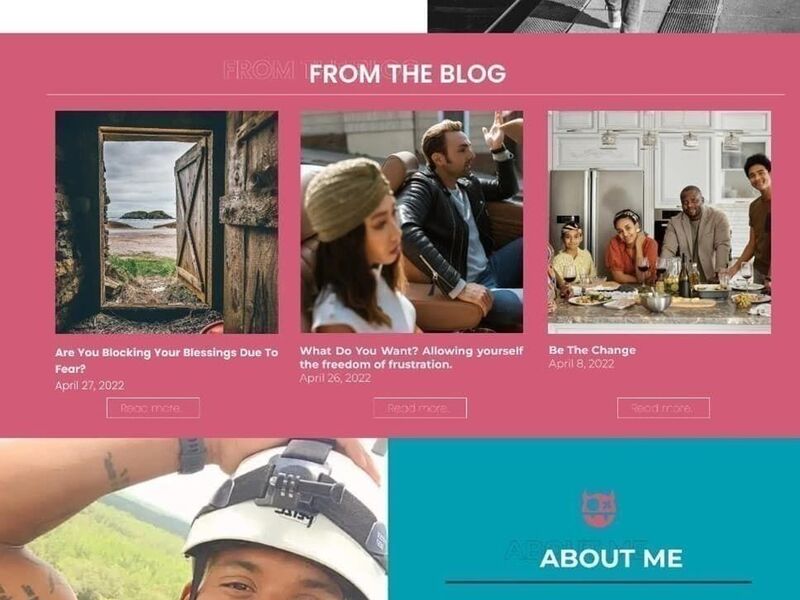Open the wooden barn door blog thumbnail
Screen dimensions: 800x600
(x=167, y=222)
